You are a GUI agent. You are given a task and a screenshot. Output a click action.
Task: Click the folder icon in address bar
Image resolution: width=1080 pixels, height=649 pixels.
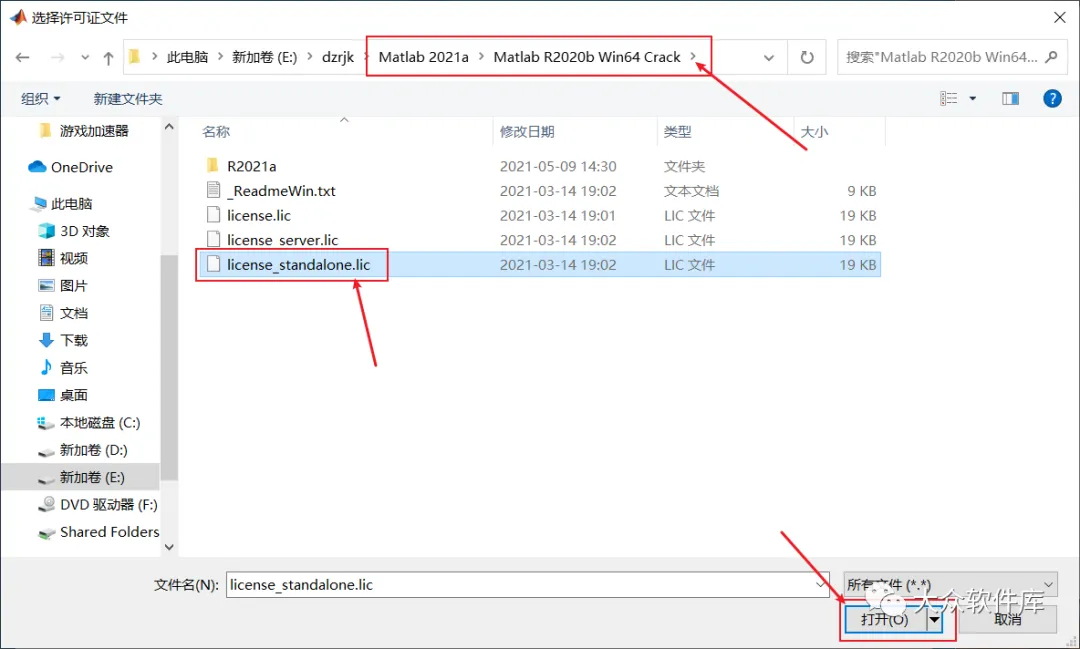pyautogui.click(x=135, y=56)
